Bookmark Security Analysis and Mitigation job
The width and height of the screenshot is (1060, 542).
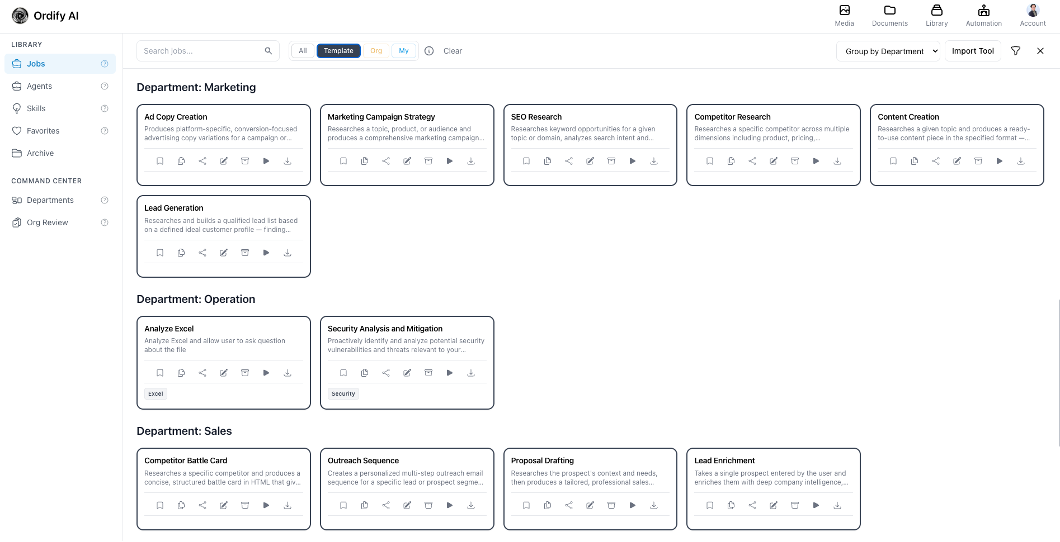[343, 373]
